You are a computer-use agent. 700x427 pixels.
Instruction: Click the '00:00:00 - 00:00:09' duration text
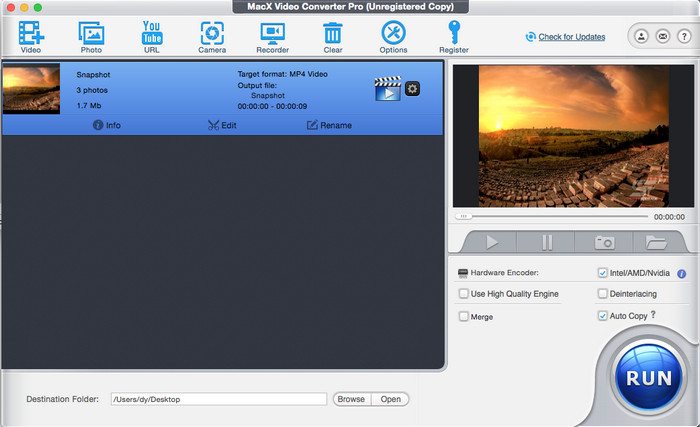click(x=272, y=106)
